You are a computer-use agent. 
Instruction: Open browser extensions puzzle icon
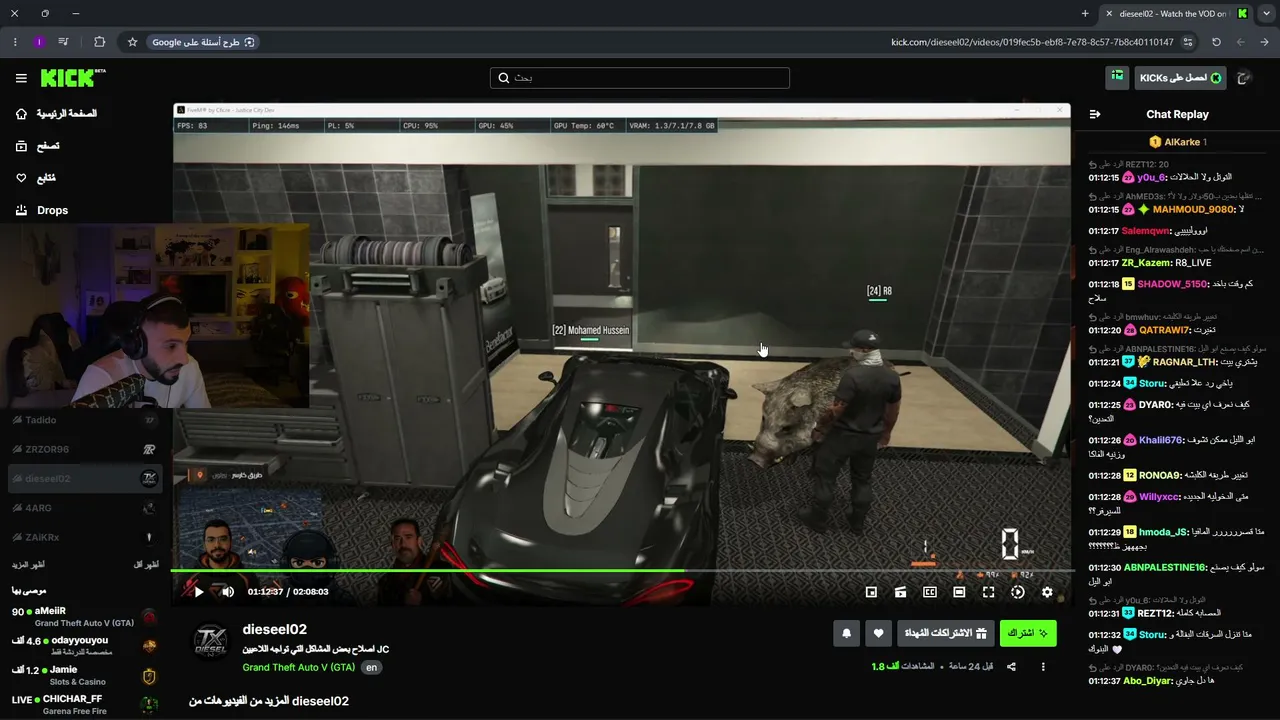coord(99,42)
